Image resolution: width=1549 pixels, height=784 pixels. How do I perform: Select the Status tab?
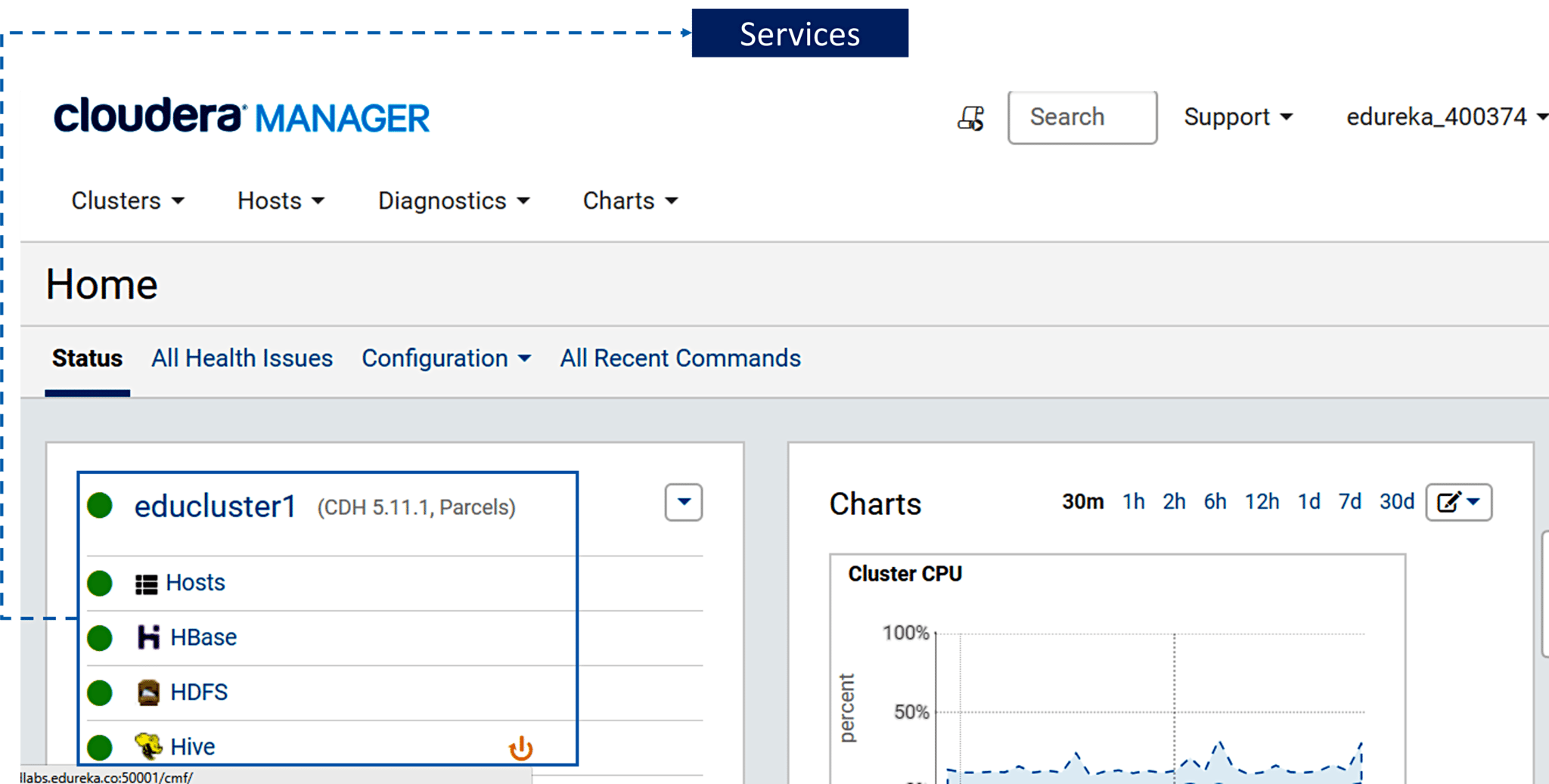[x=87, y=358]
